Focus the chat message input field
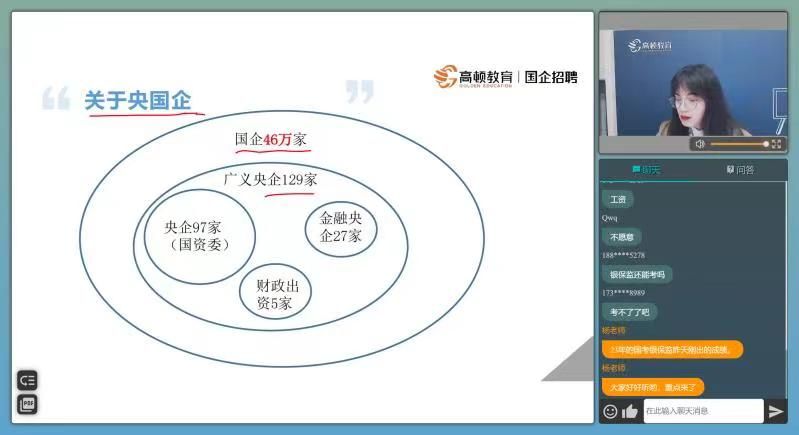Screen dimensions: 799x435 click(x=702, y=411)
